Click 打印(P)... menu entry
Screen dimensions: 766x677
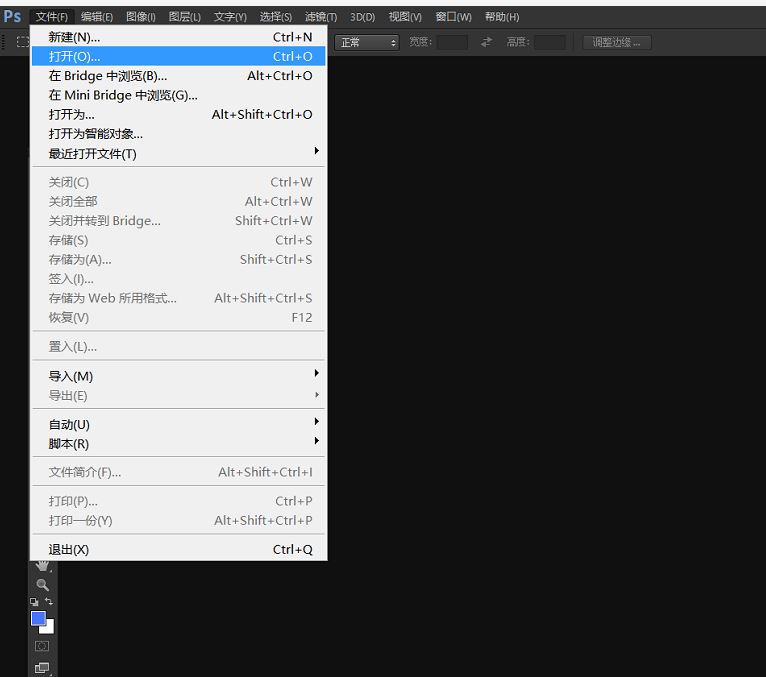pyautogui.click(x=178, y=501)
